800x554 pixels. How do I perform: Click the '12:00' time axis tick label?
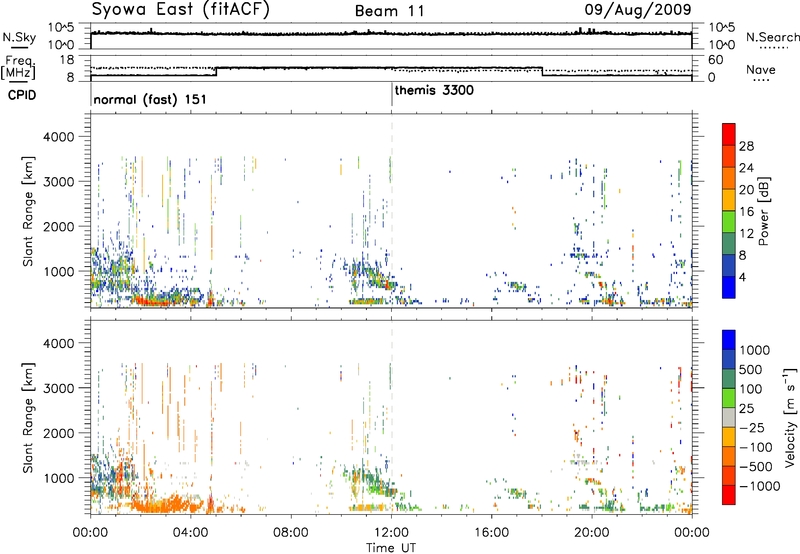point(391,533)
